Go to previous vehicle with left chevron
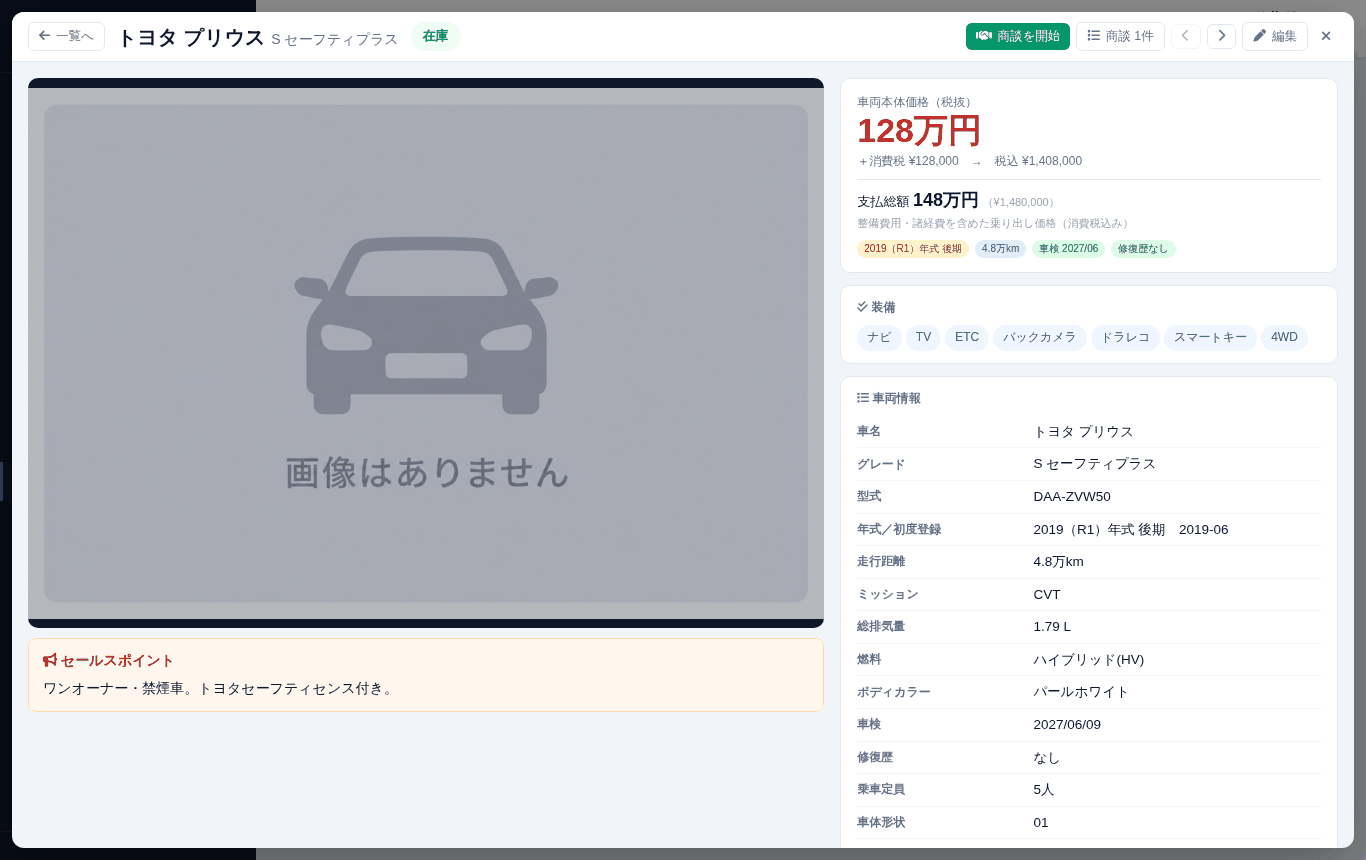 1186,36
